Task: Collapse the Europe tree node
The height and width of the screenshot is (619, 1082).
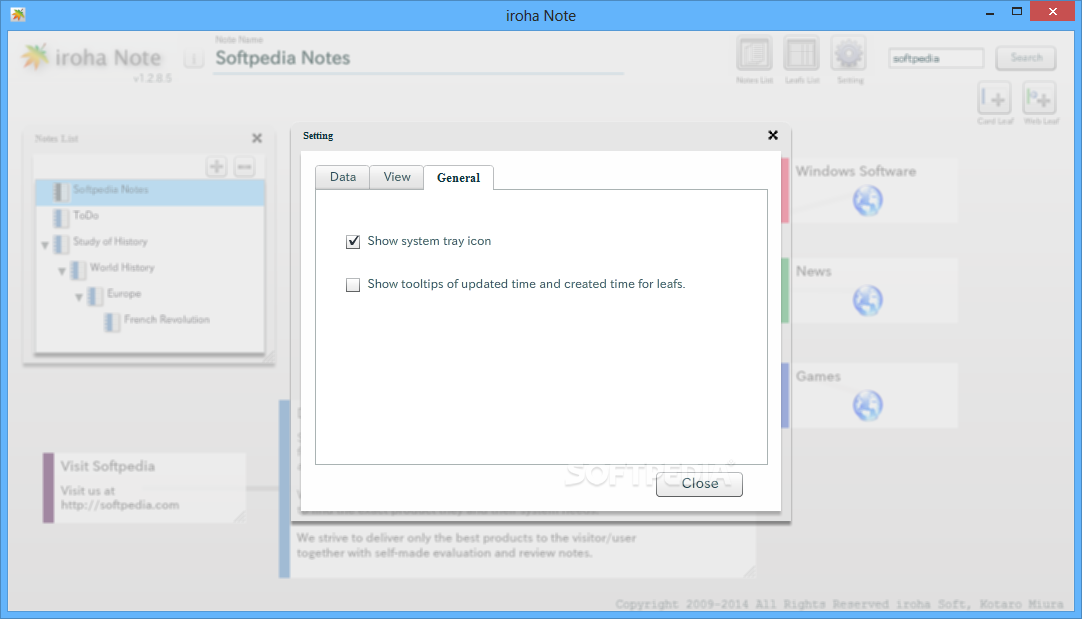Action: (x=79, y=297)
